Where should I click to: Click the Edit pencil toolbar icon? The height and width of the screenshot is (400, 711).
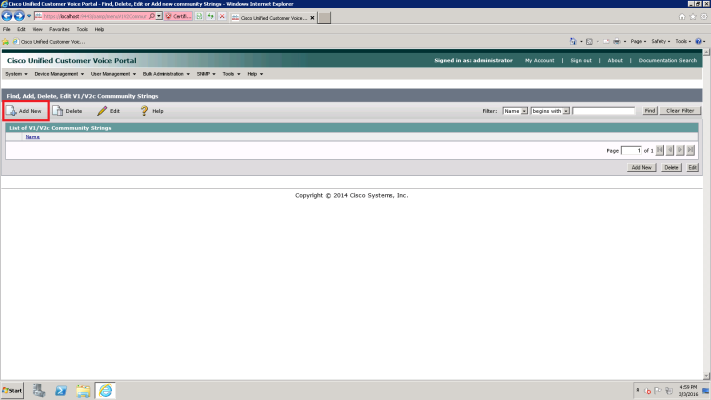click(102, 111)
